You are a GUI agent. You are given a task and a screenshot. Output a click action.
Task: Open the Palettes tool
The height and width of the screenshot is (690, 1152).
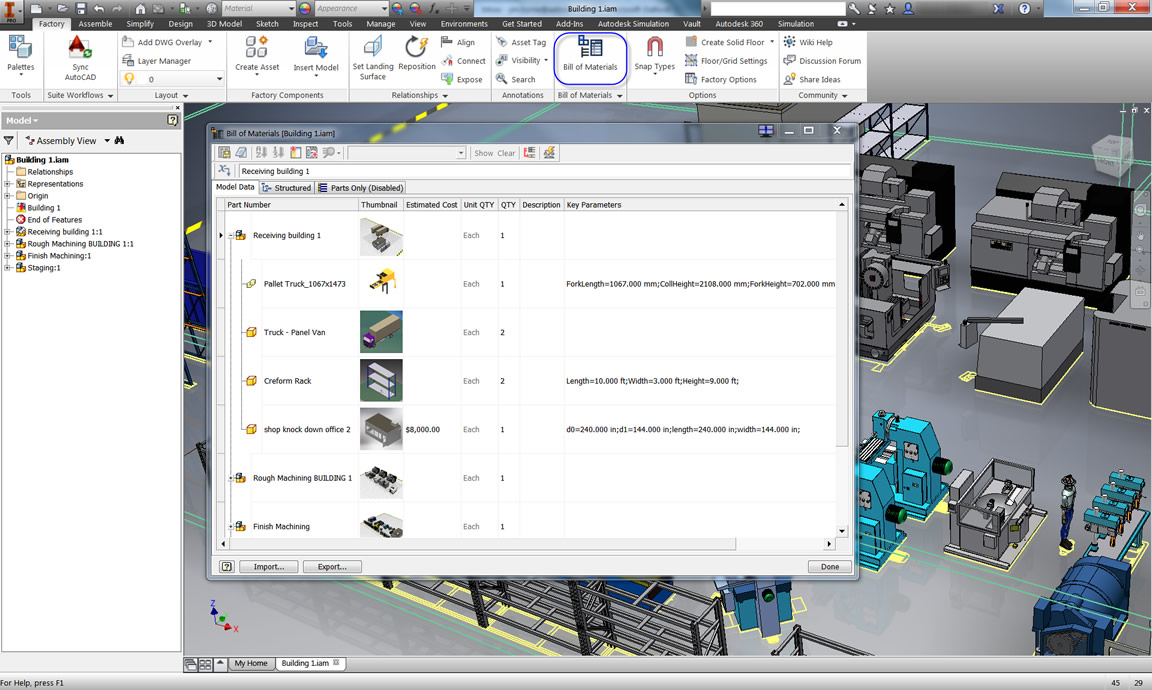click(x=21, y=56)
